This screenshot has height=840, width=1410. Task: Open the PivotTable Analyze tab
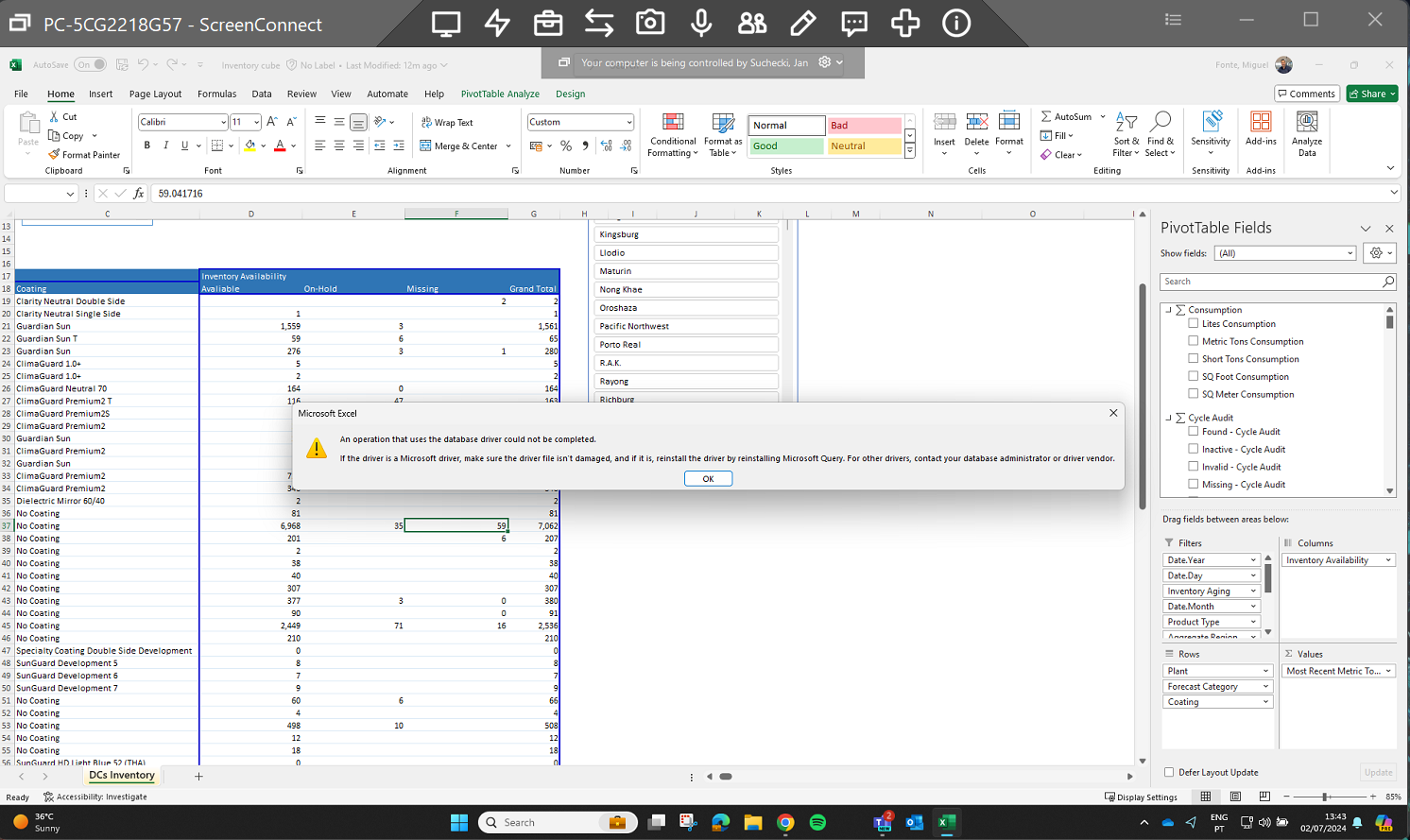[500, 94]
